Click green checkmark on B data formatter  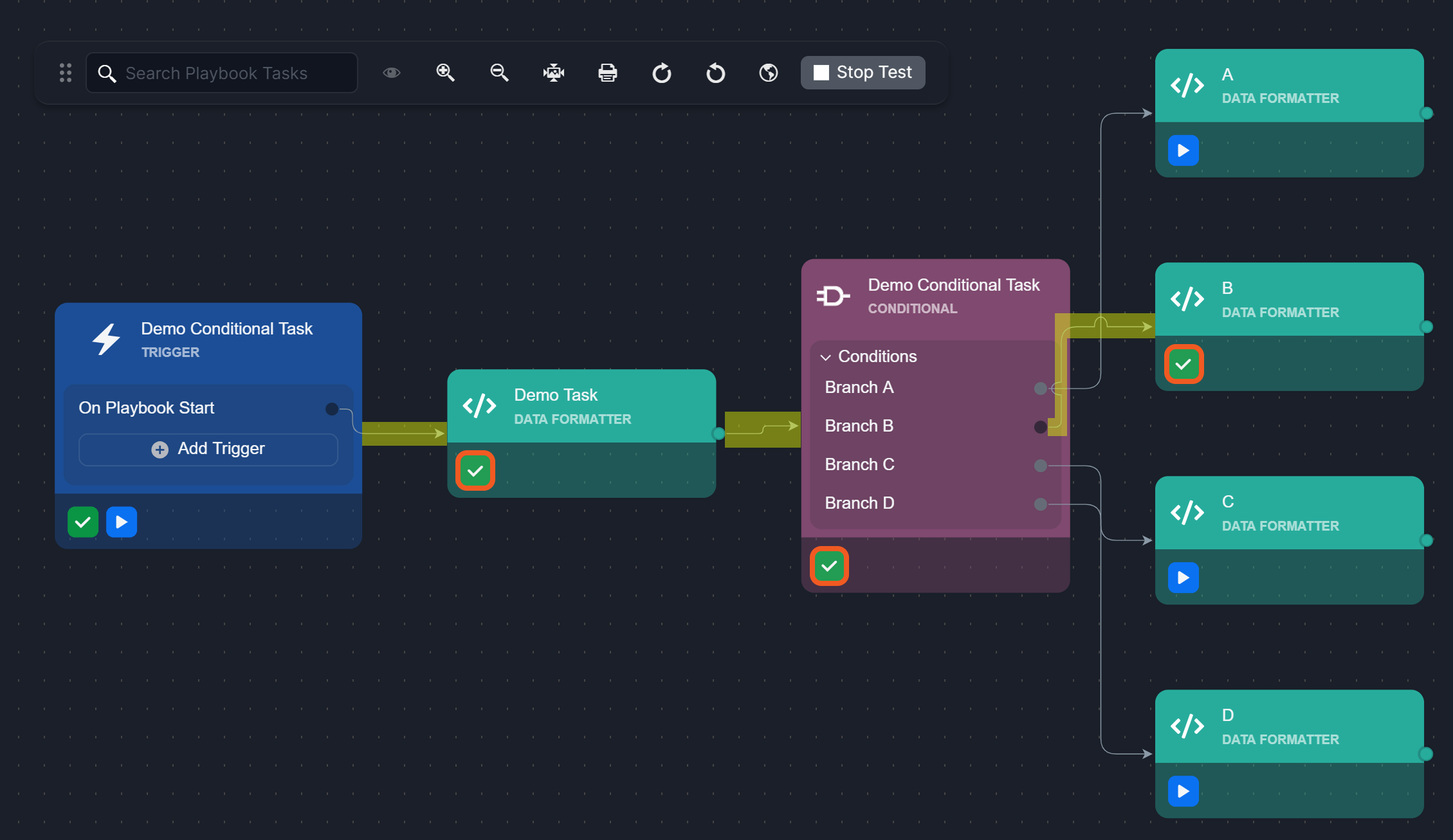coord(1183,365)
